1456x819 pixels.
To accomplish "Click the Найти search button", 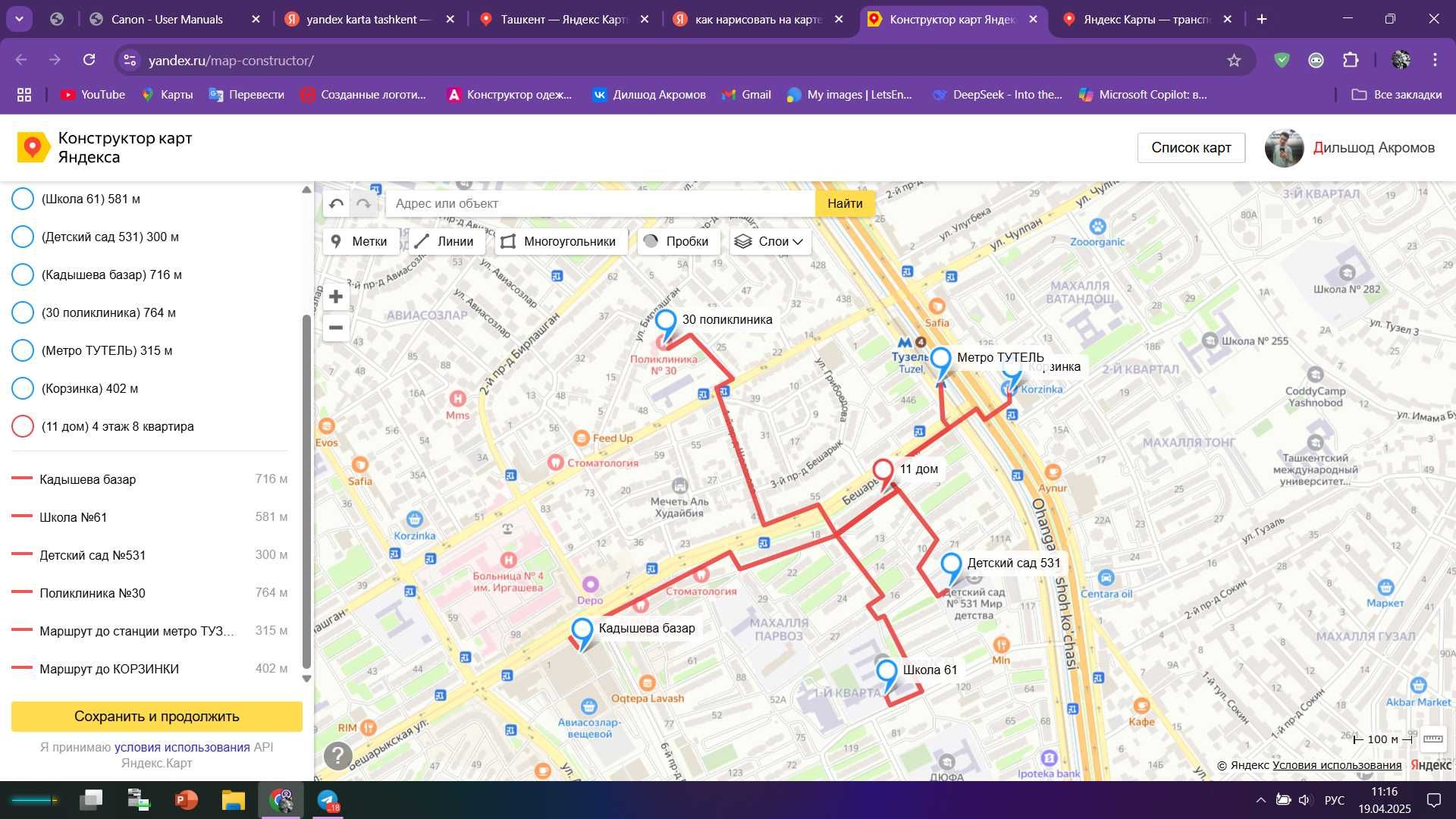I will click(x=845, y=203).
